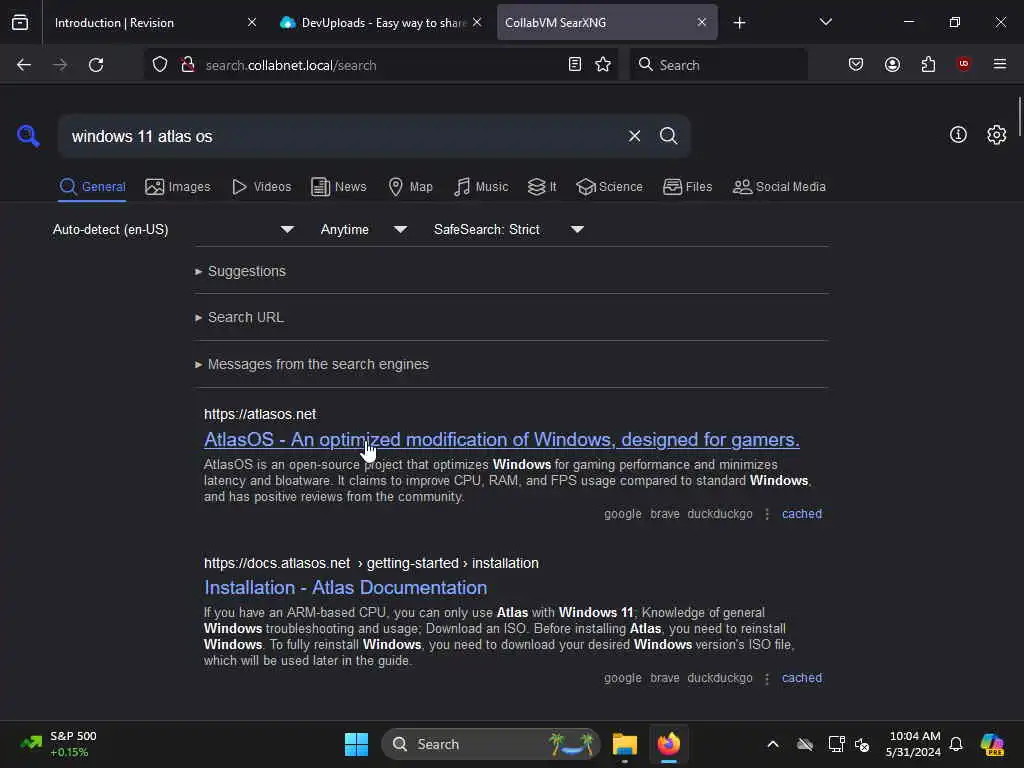
Task: Open engine options dots for AtlasOS result
Action: (x=767, y=514)
